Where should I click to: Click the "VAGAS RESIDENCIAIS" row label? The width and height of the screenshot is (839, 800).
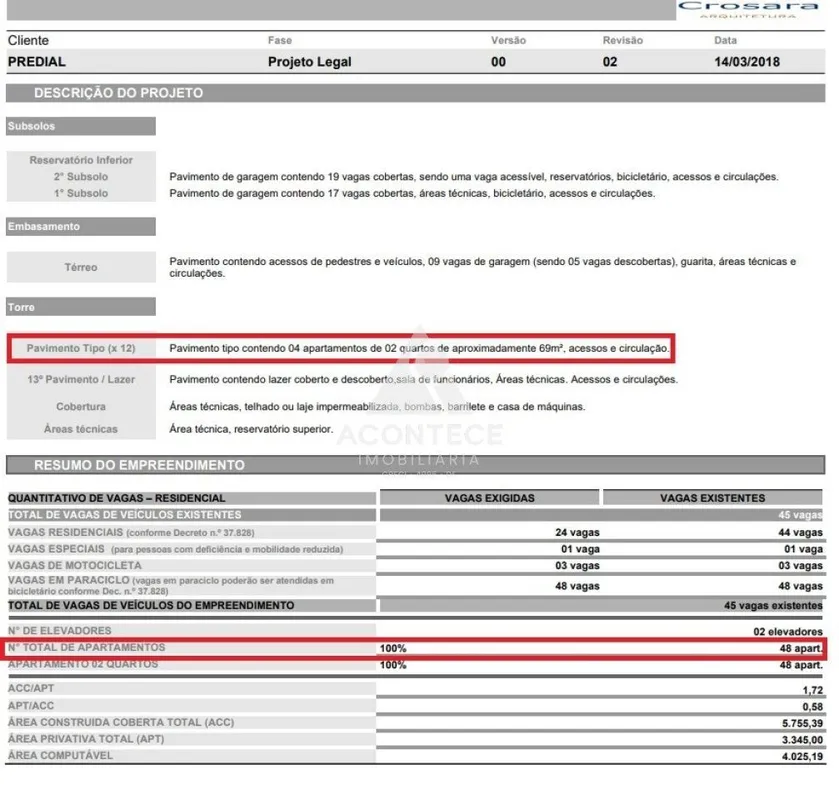tap(131, 532)
